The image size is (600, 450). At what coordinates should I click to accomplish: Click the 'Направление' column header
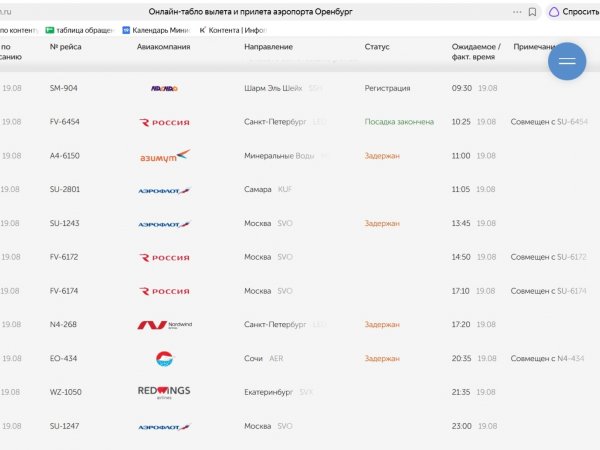coord(268,47)
